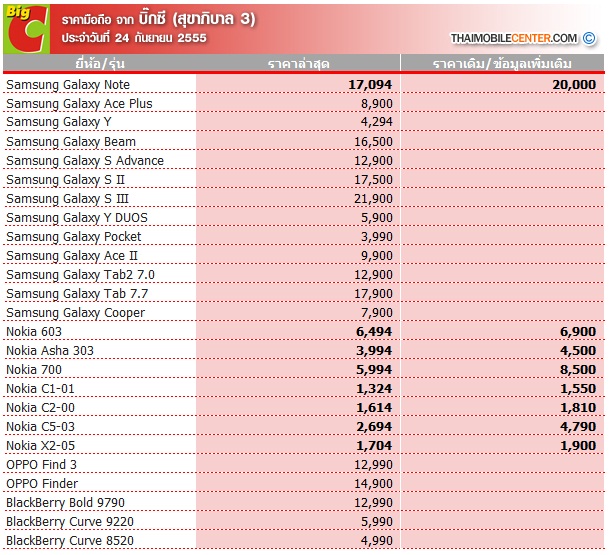Click Nokia C1-01
Image resolution: width=609 pixels, height=555 pixels.
click(40, 389)
